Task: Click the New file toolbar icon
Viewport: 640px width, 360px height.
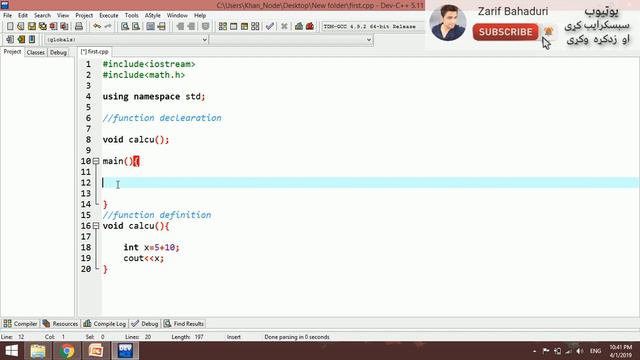Action: (x=10, y=27)
